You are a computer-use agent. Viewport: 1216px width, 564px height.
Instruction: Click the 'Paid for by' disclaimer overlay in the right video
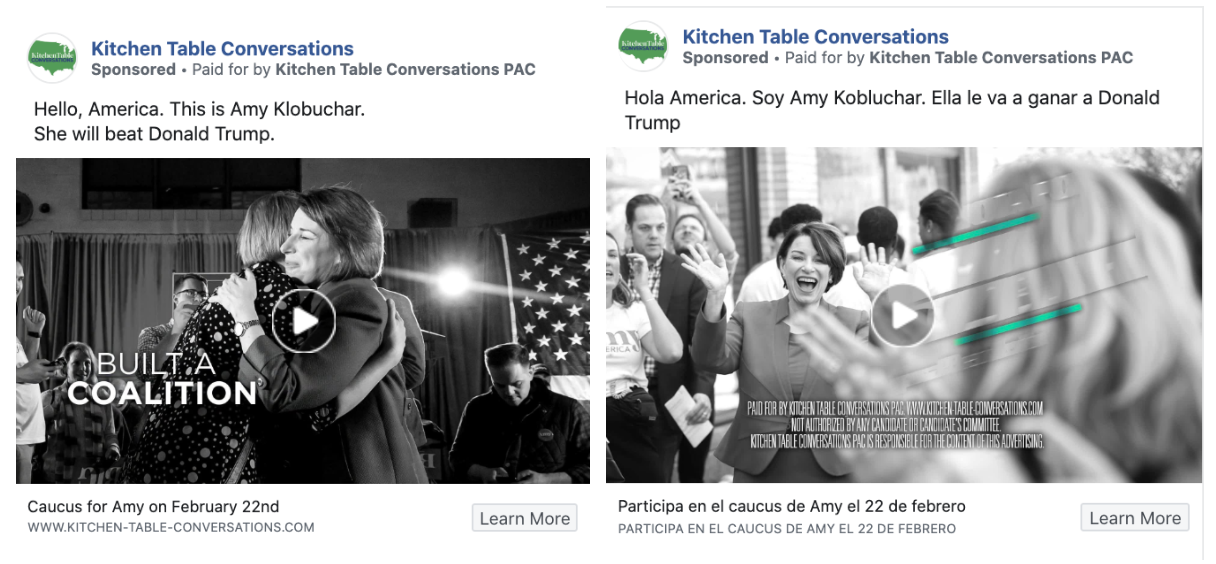coord(896,424)
